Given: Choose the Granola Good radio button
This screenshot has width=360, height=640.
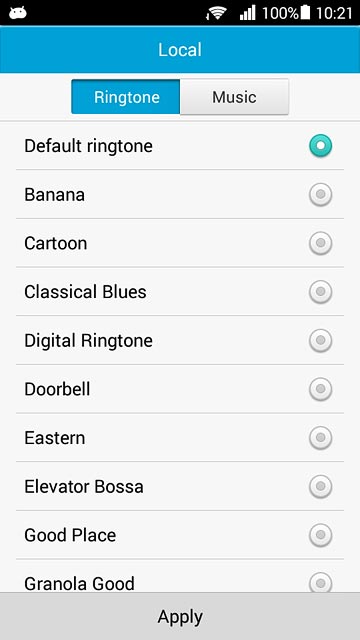Looking at the screenshot, I should [x=320, y=582].
